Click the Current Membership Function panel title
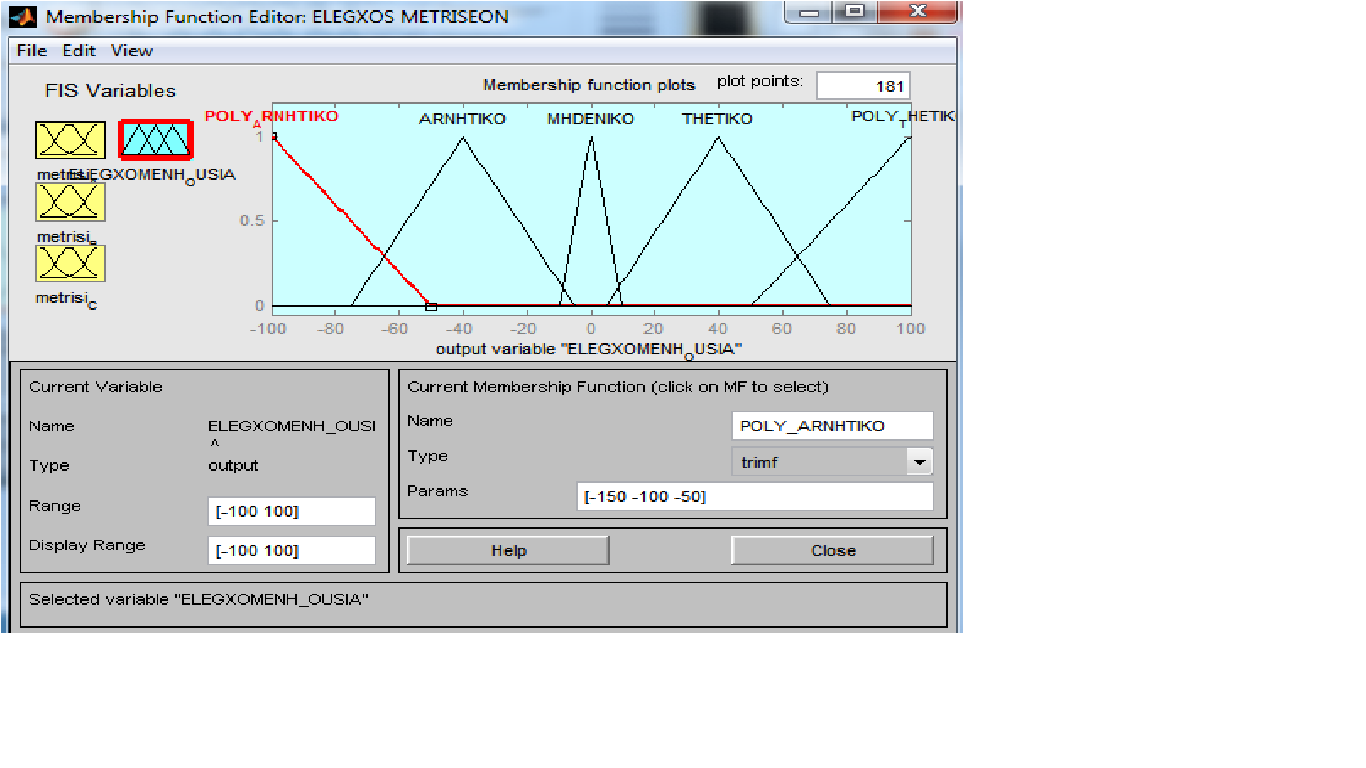Screen dimensions: 1366x768 618,387
